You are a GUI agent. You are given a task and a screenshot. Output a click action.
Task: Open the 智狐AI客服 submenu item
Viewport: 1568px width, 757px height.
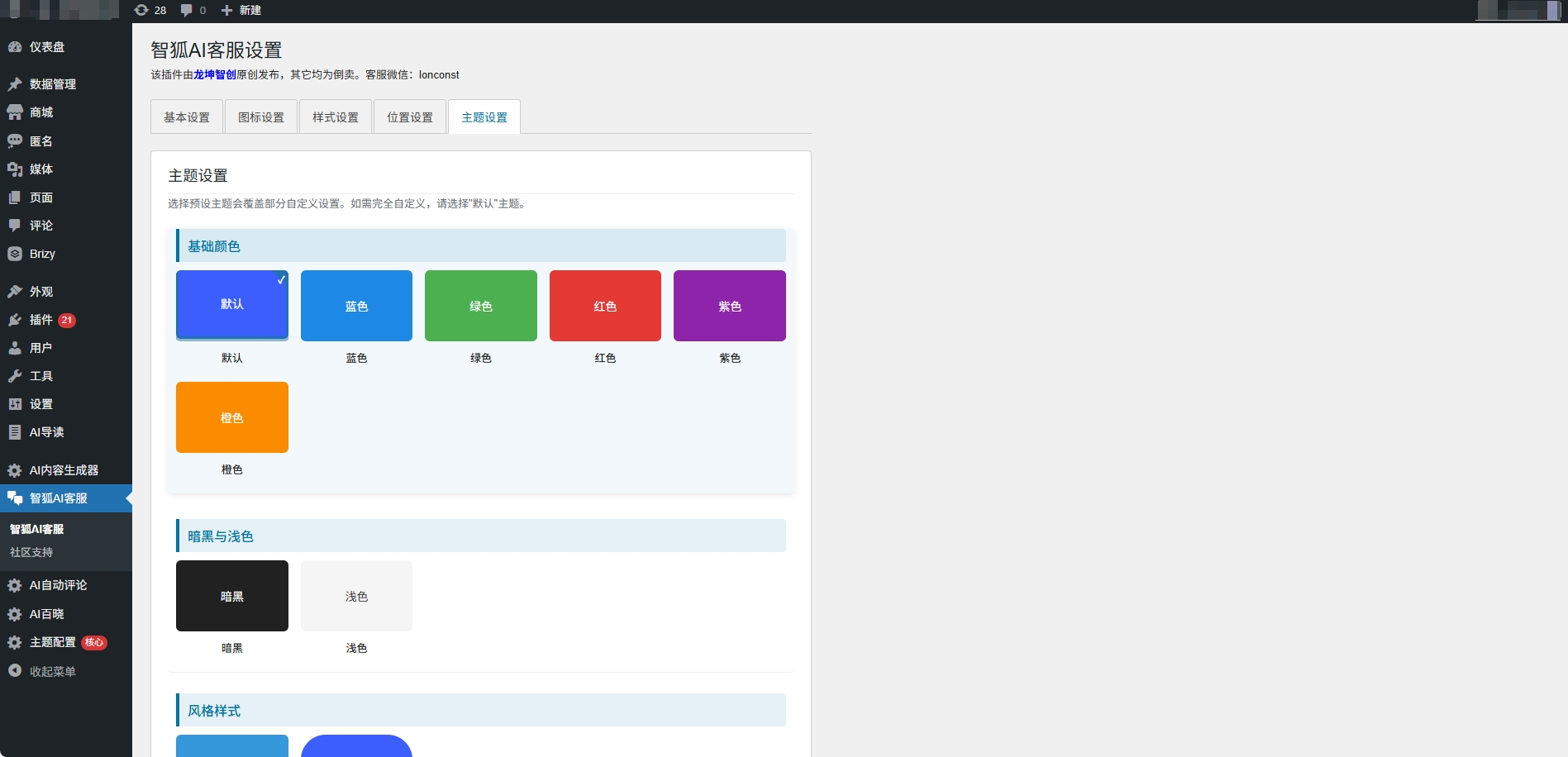pos(37,529)
